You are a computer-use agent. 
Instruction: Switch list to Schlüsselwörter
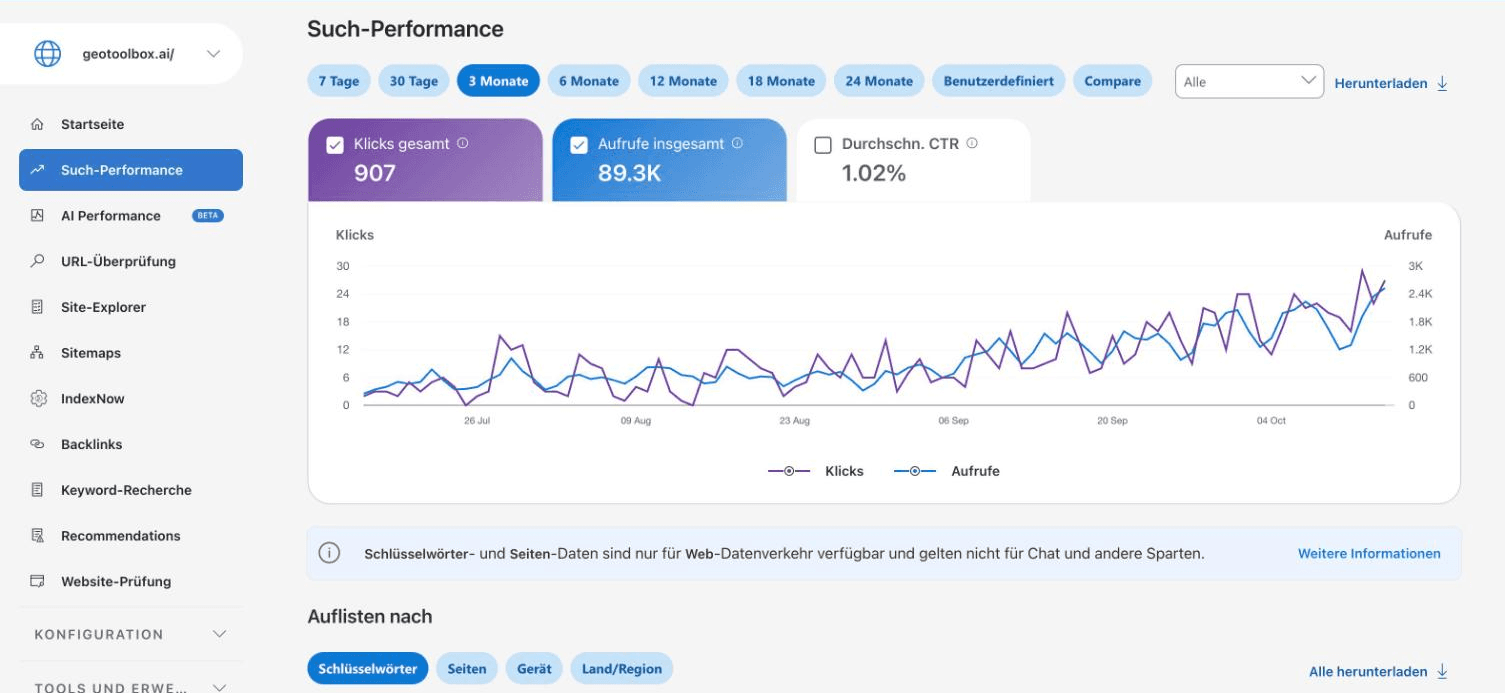[x=368, y=669]
